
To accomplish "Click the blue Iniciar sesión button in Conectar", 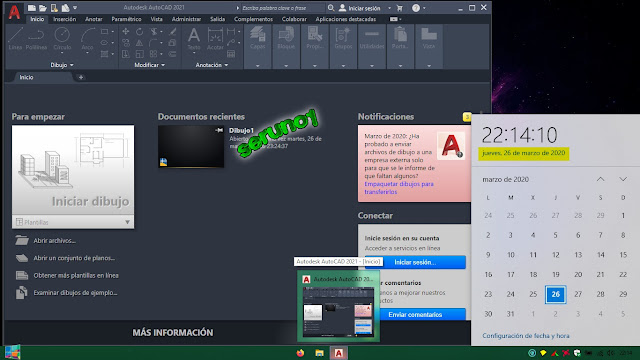I will [x=415, y=262].
